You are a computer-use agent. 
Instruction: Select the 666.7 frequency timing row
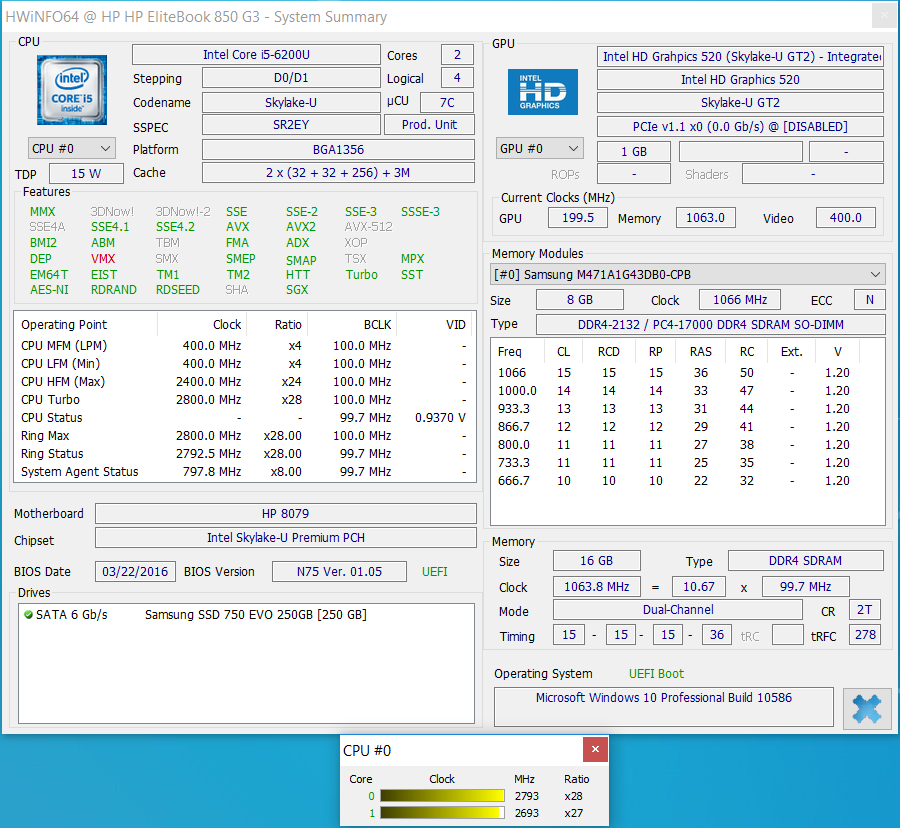(x=686, y=481)
